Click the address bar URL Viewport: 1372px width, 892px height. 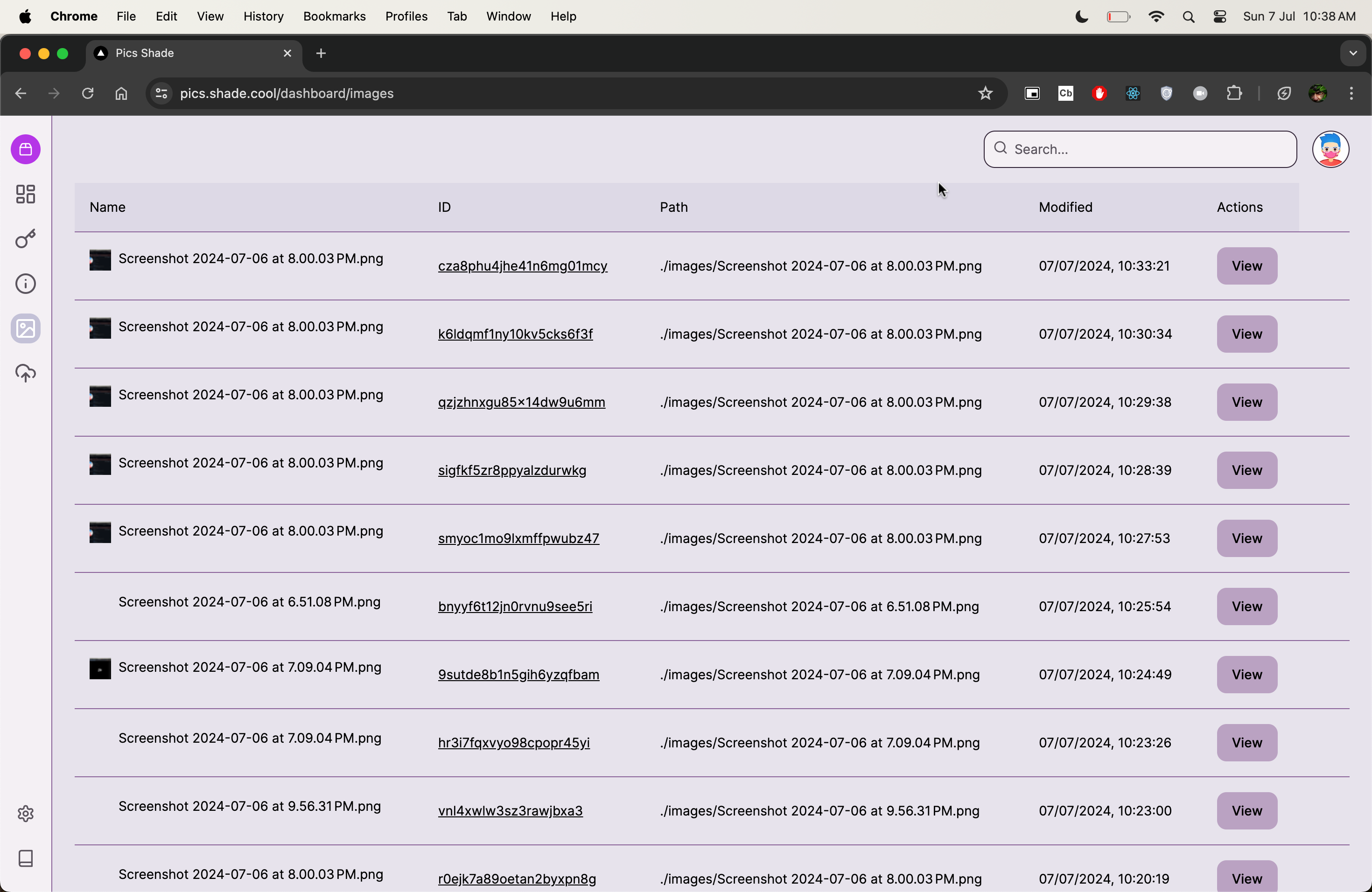coord(287,93)
